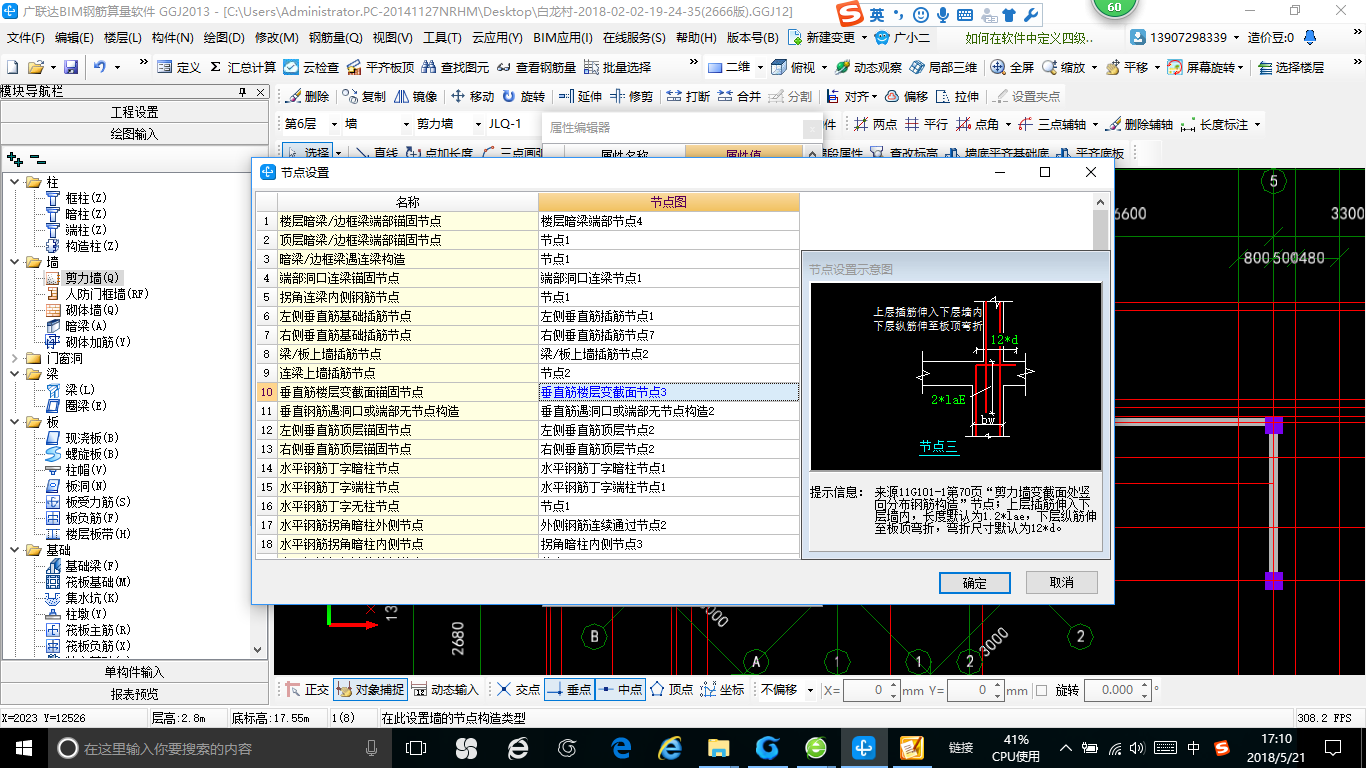The width and height of the screenshot is (1366, 768).
Task: Click the 删除 (delete) tool icon
Action: (306, 97)
